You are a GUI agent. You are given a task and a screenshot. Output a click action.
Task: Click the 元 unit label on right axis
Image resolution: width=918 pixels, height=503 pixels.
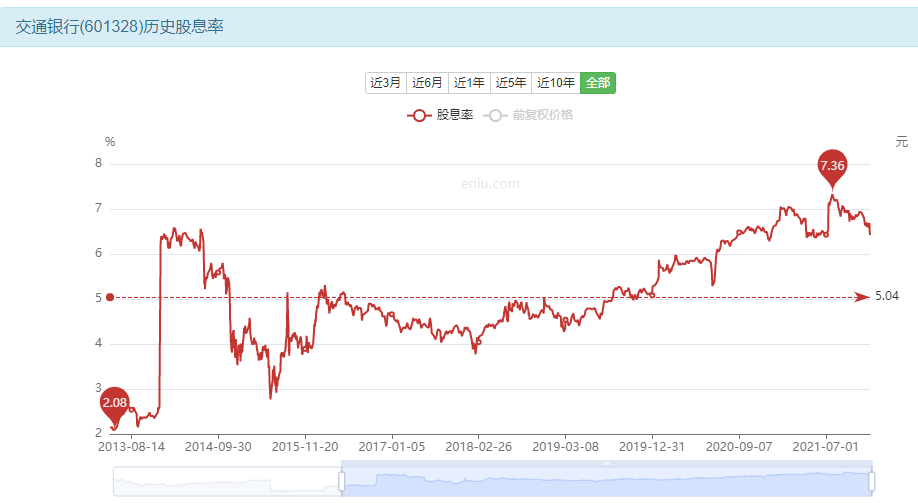click(902, 142)
